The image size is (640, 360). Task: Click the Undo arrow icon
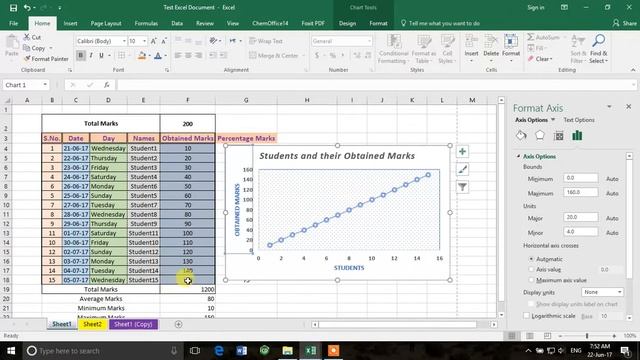tap(27, 8)
